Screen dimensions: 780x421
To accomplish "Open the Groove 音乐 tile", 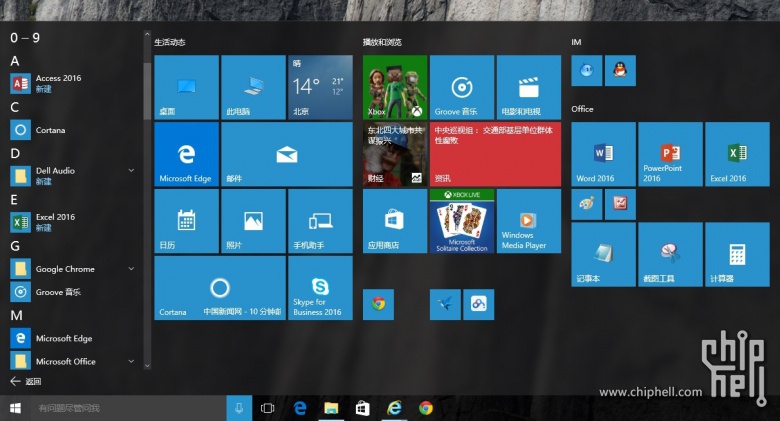I will point(462,87).
